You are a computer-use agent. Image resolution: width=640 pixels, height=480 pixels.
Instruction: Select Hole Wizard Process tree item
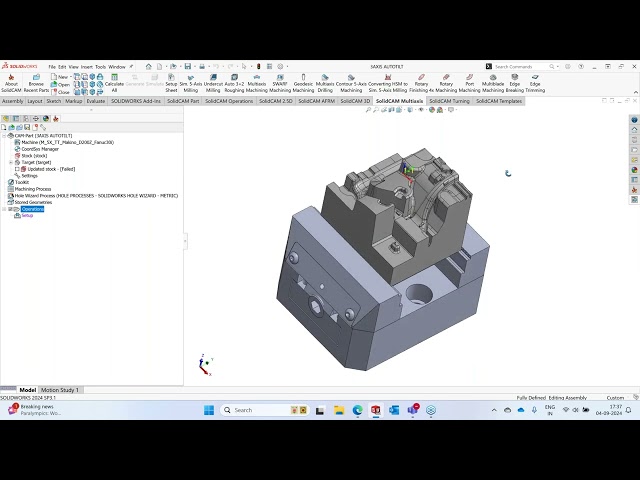(x=93, y=196)
